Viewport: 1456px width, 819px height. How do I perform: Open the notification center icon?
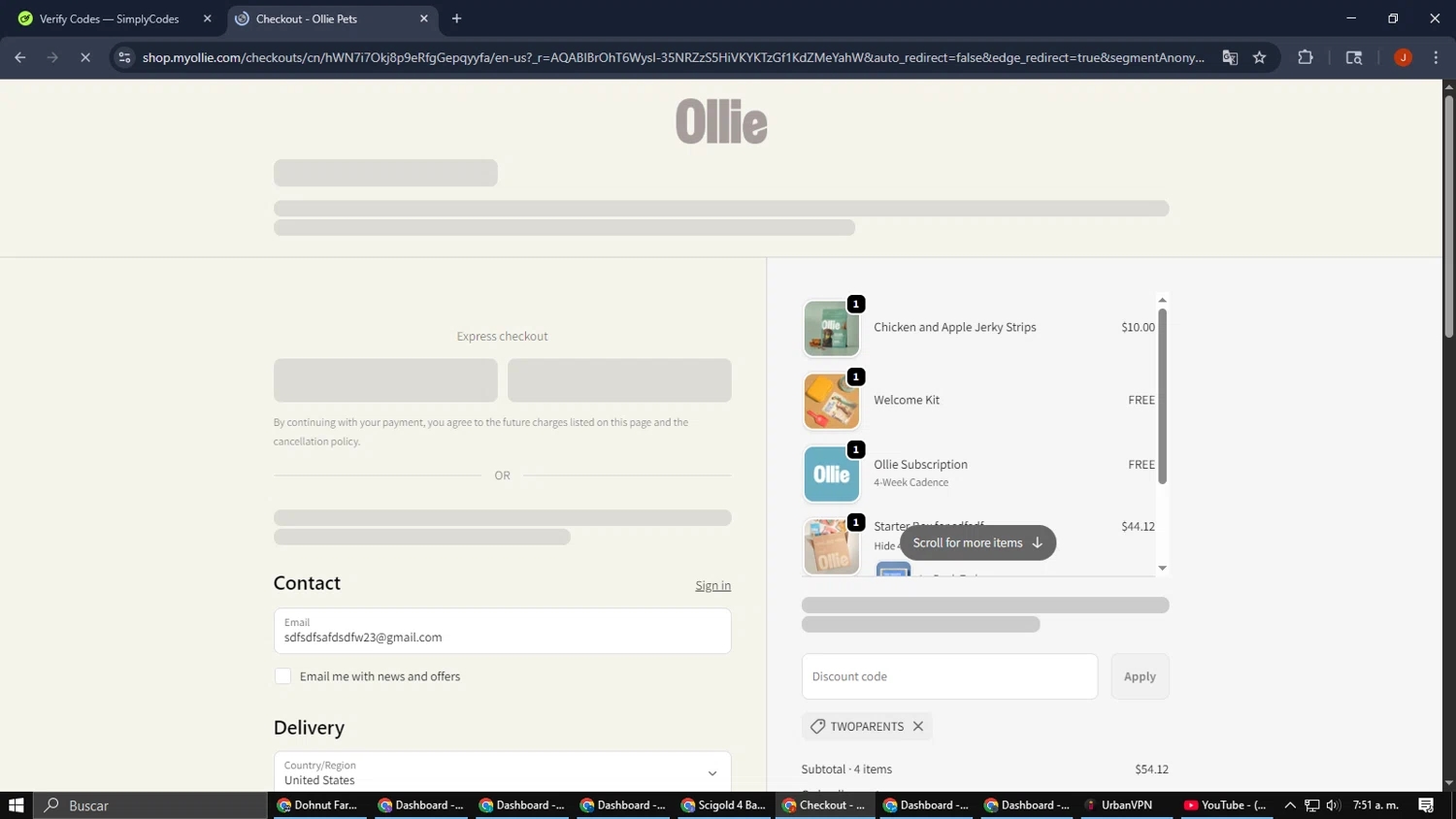1426,805
